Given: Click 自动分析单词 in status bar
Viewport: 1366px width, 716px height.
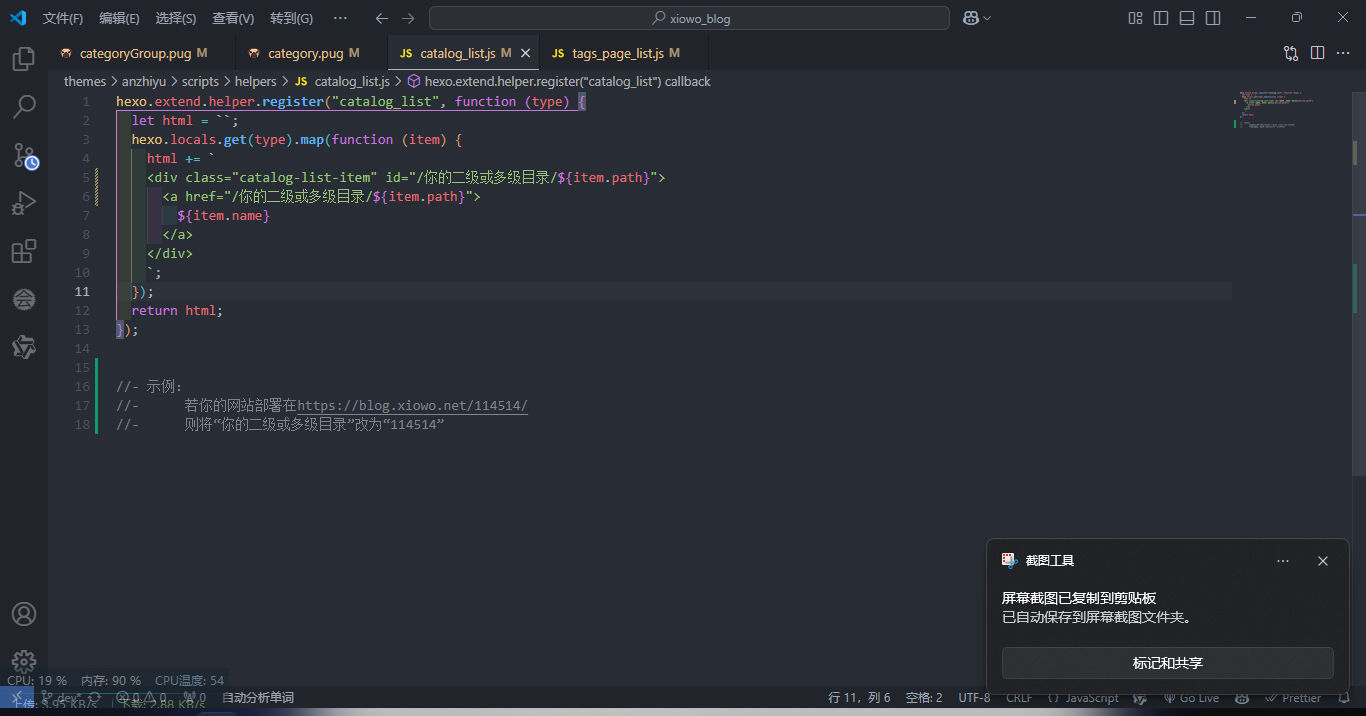Looking at the screenshot, I should pyautogui.click(x=258, y=698).
